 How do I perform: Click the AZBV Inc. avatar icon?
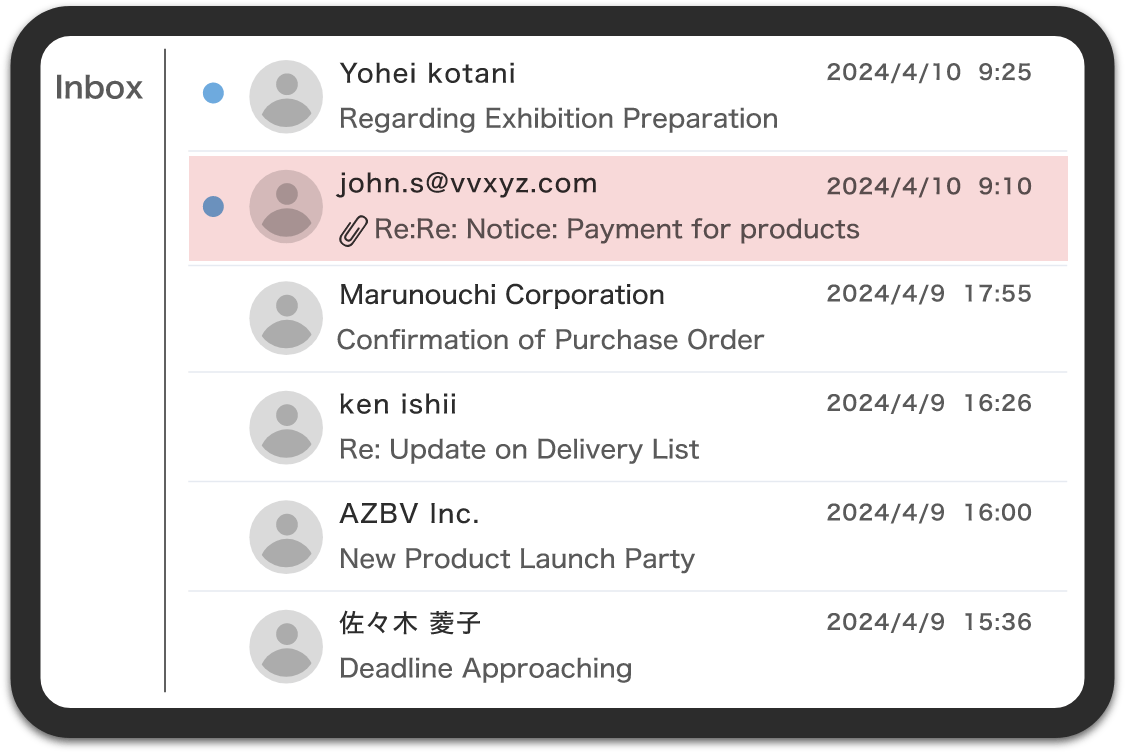[286, 537]
